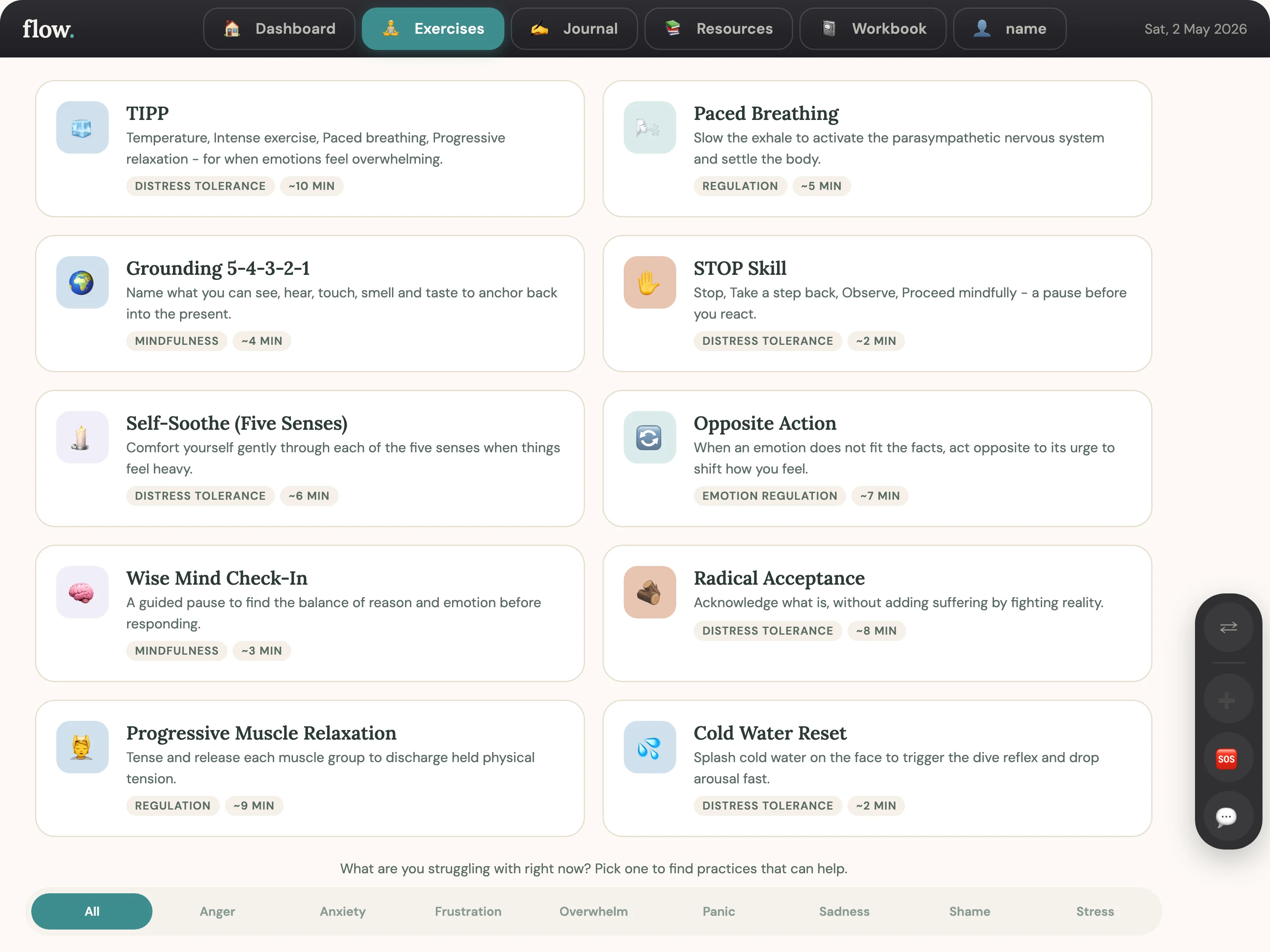Open the Paced Breathing exercise title
Screen dimensions: 1270x952
tap(766, 113)
